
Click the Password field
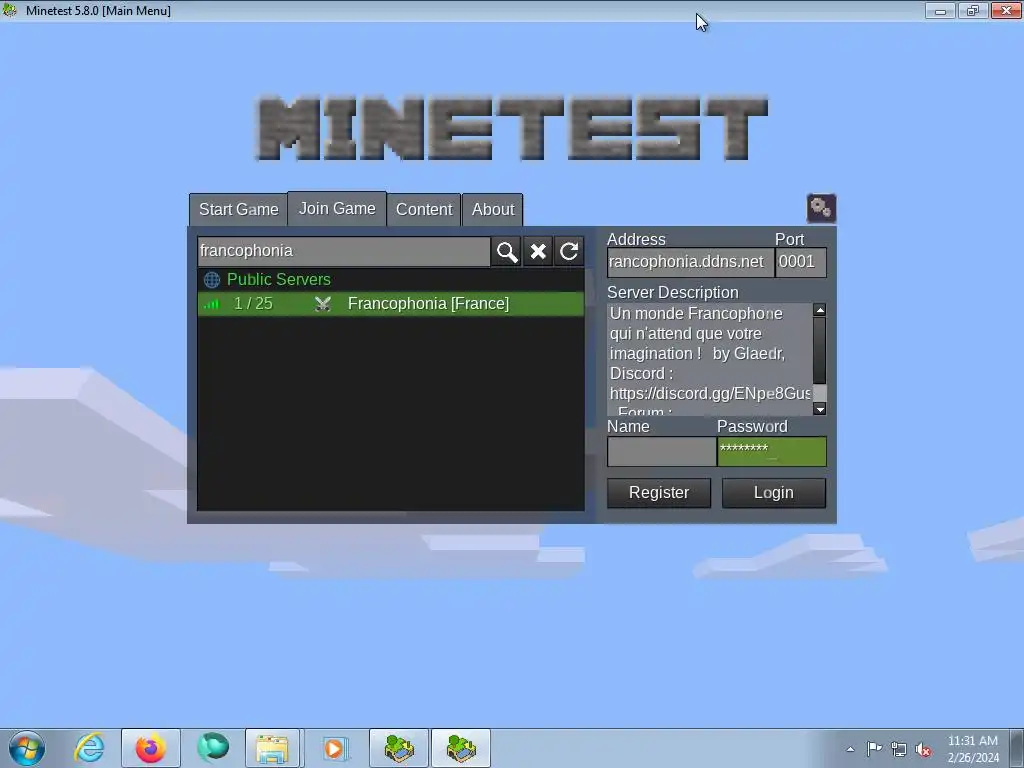(772, 451)
